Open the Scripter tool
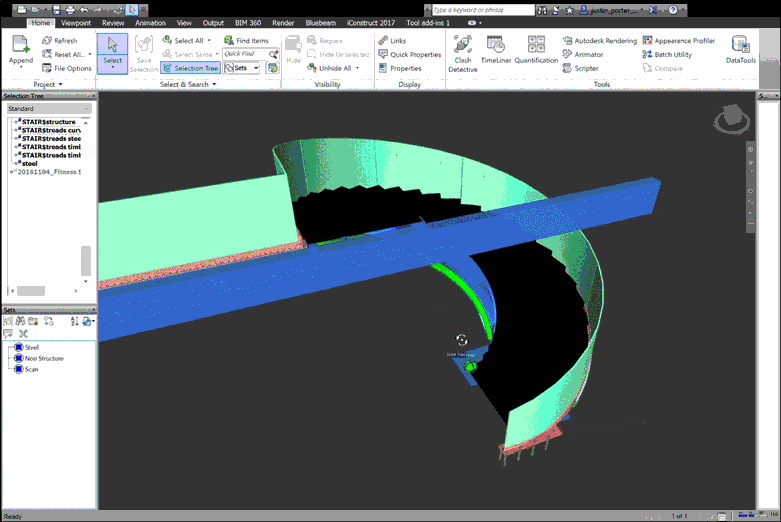Screen dimensions: 781x522 (x=580, y=68)
